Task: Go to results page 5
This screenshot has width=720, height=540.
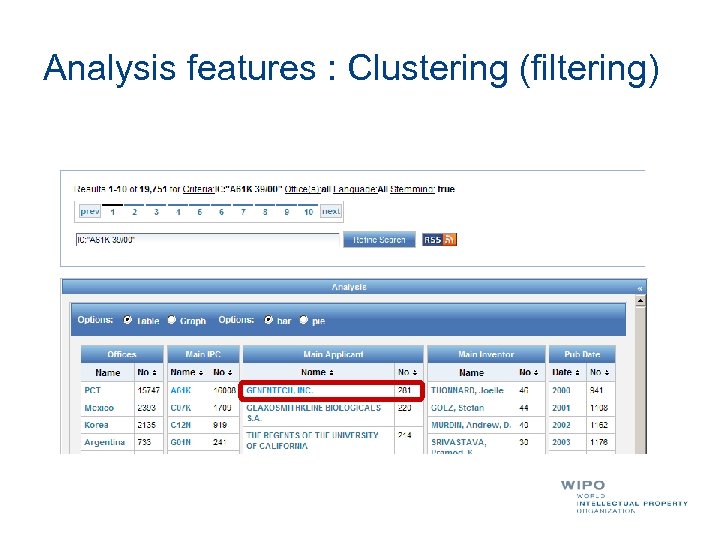Action: point(200,212)
